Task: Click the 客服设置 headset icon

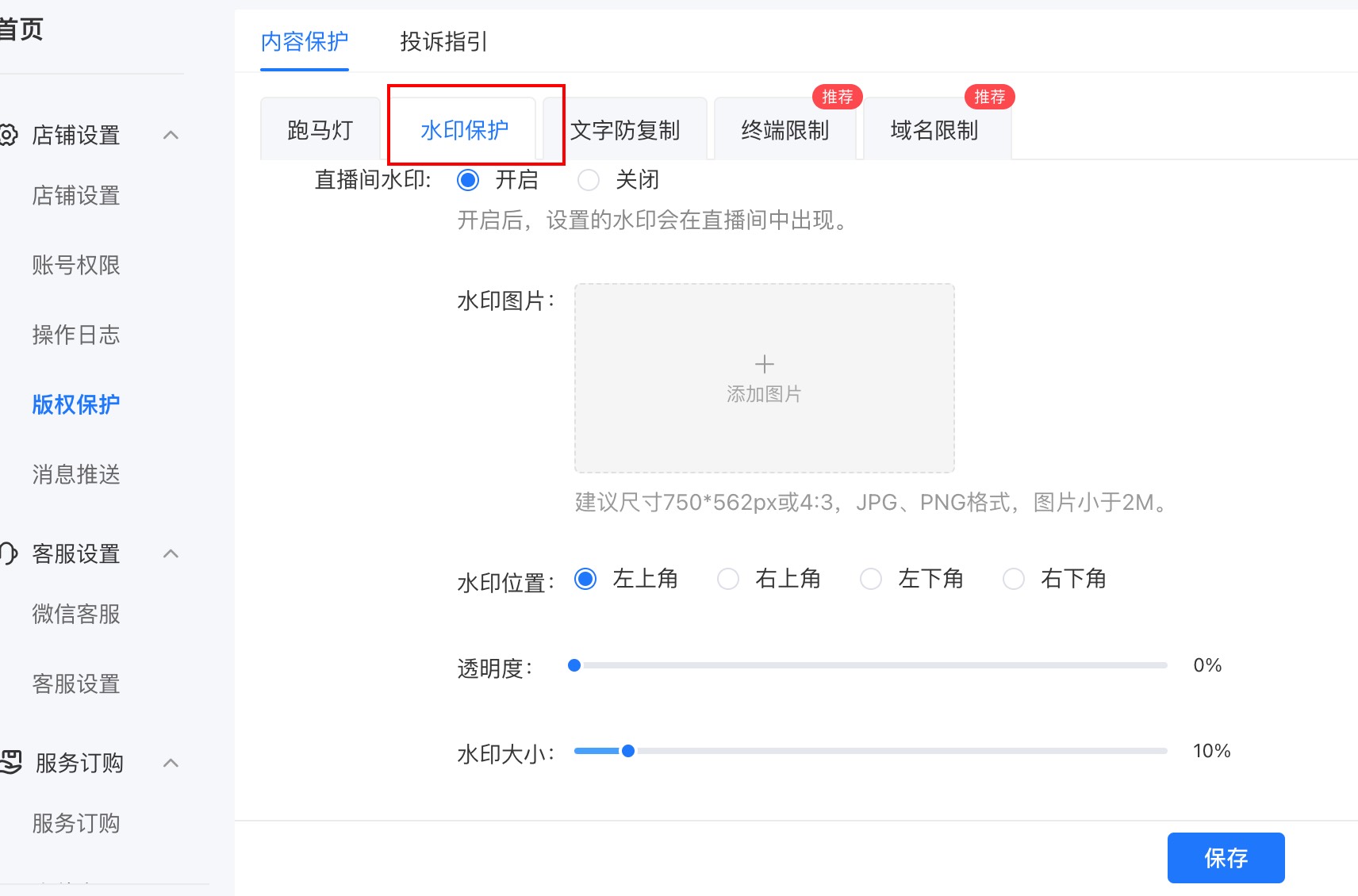Action: [x=8, y=553]
